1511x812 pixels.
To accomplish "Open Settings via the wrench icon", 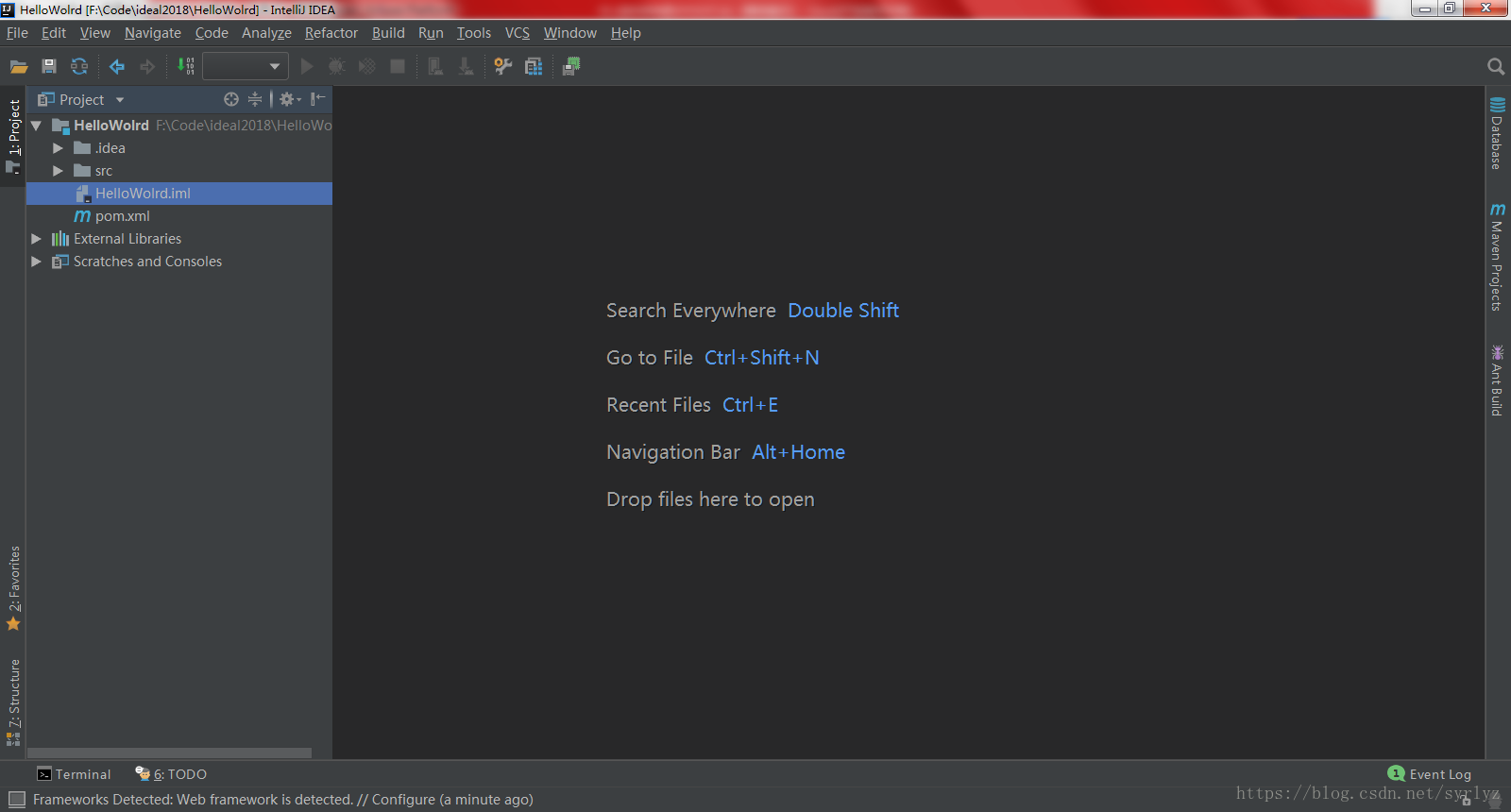I will [503, 66].
